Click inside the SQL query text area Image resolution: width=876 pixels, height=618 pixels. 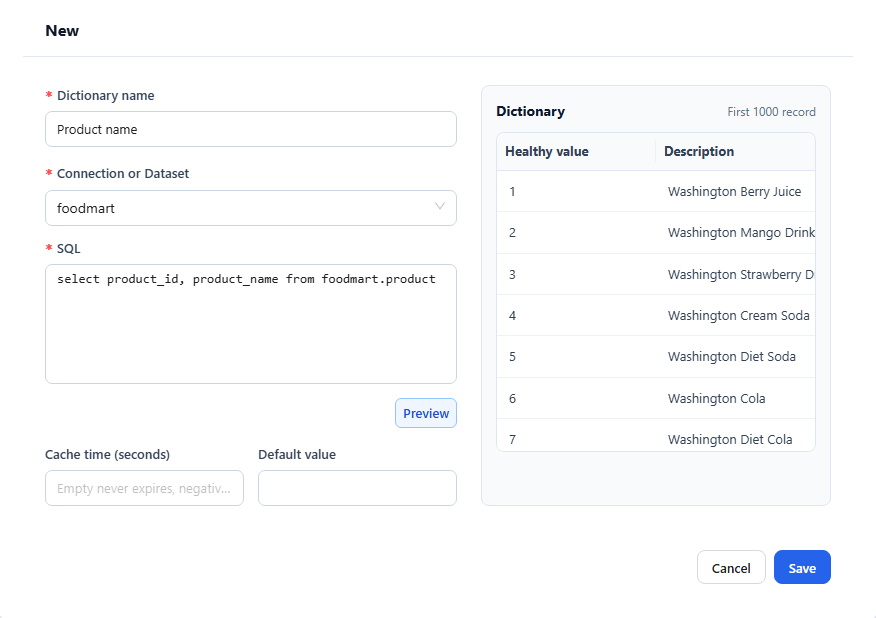click(x=251, y=324)
